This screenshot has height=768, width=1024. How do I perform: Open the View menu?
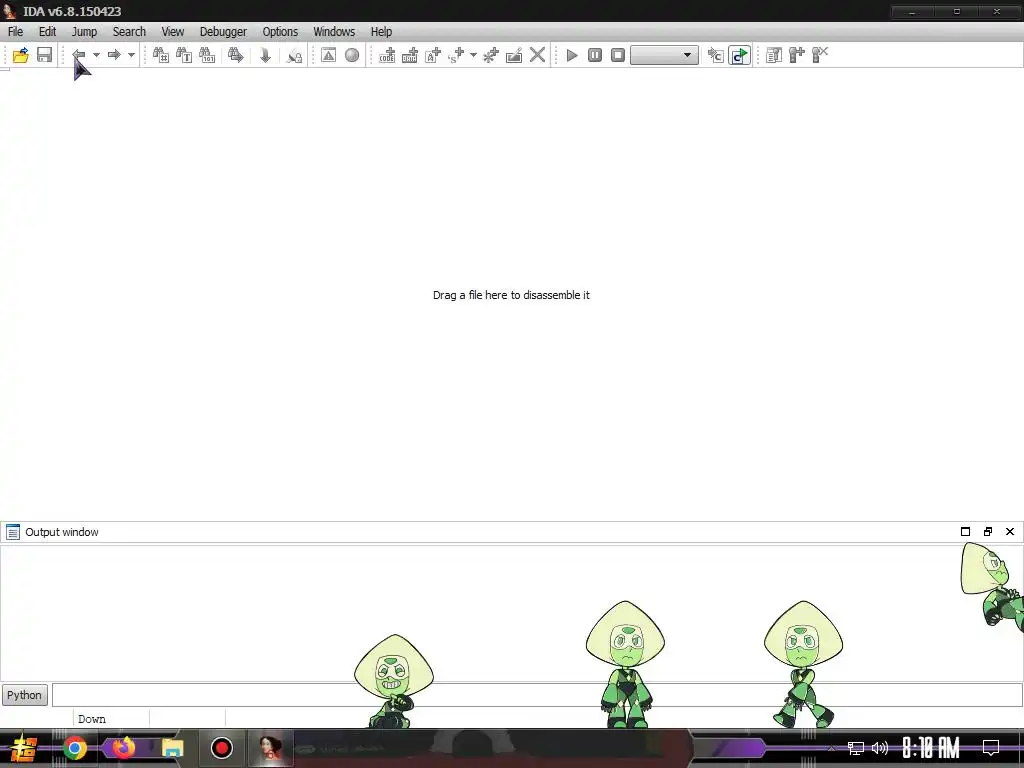click(172, 32)
